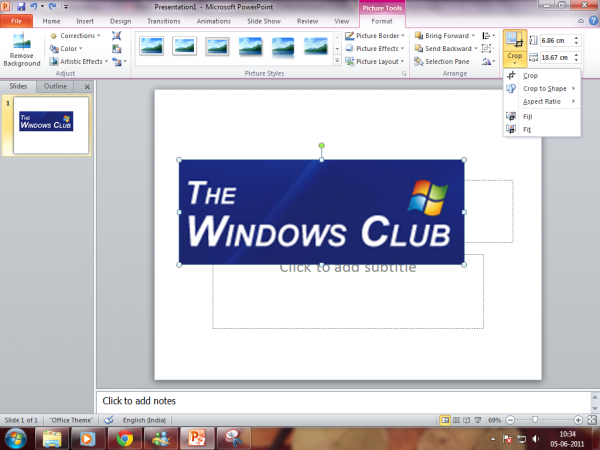
Task: Choose Fill from the crop menu
Action: click(x=527, y=117)
